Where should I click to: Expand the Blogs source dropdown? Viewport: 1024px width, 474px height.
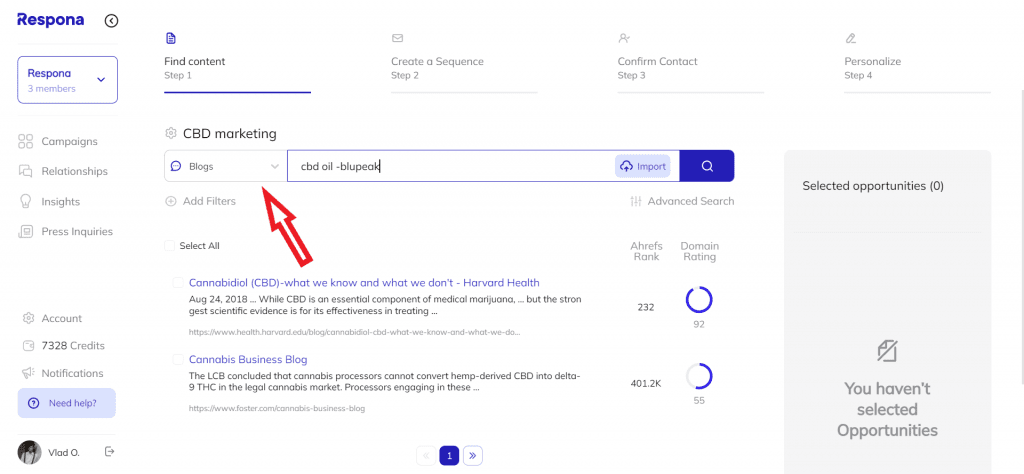225,166
